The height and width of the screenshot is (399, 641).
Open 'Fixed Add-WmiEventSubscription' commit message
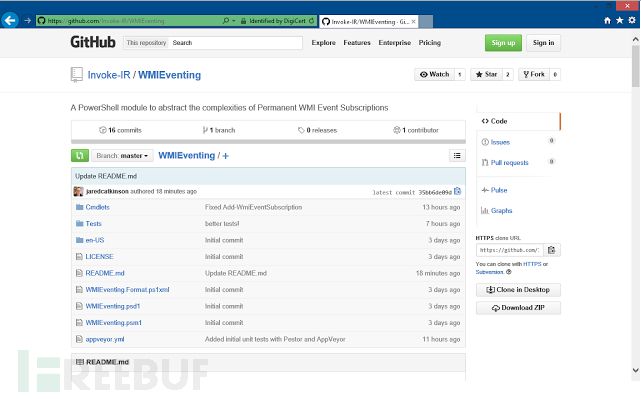click(253, 207)
